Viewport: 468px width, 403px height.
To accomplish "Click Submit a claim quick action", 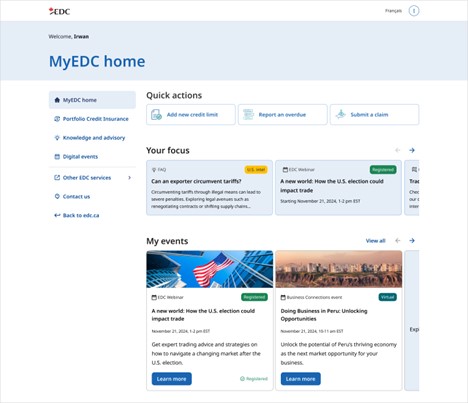I will tap(375, 115).
